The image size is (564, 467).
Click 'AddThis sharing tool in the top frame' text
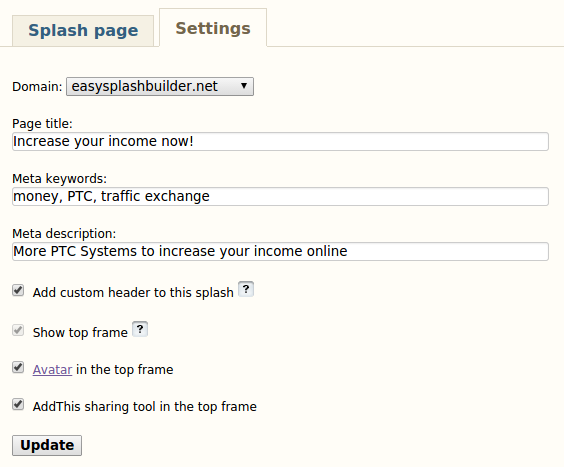pos(145,407)
